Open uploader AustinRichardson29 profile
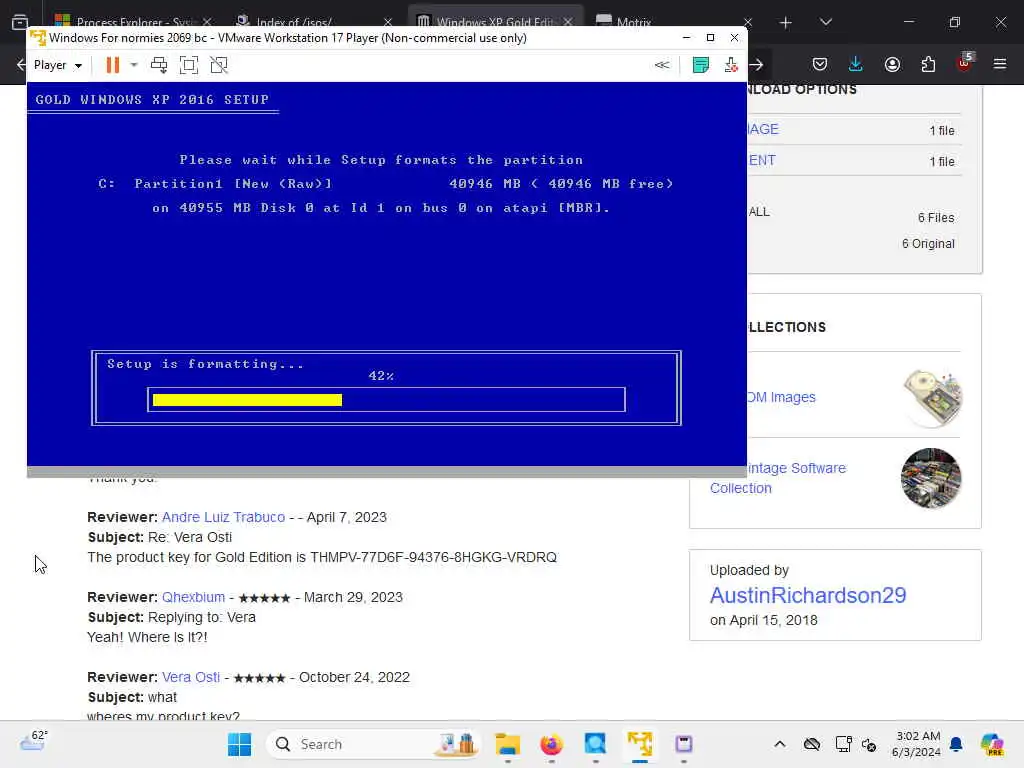The width and height of the screenshot is (1024, 768). pos(808,595)
